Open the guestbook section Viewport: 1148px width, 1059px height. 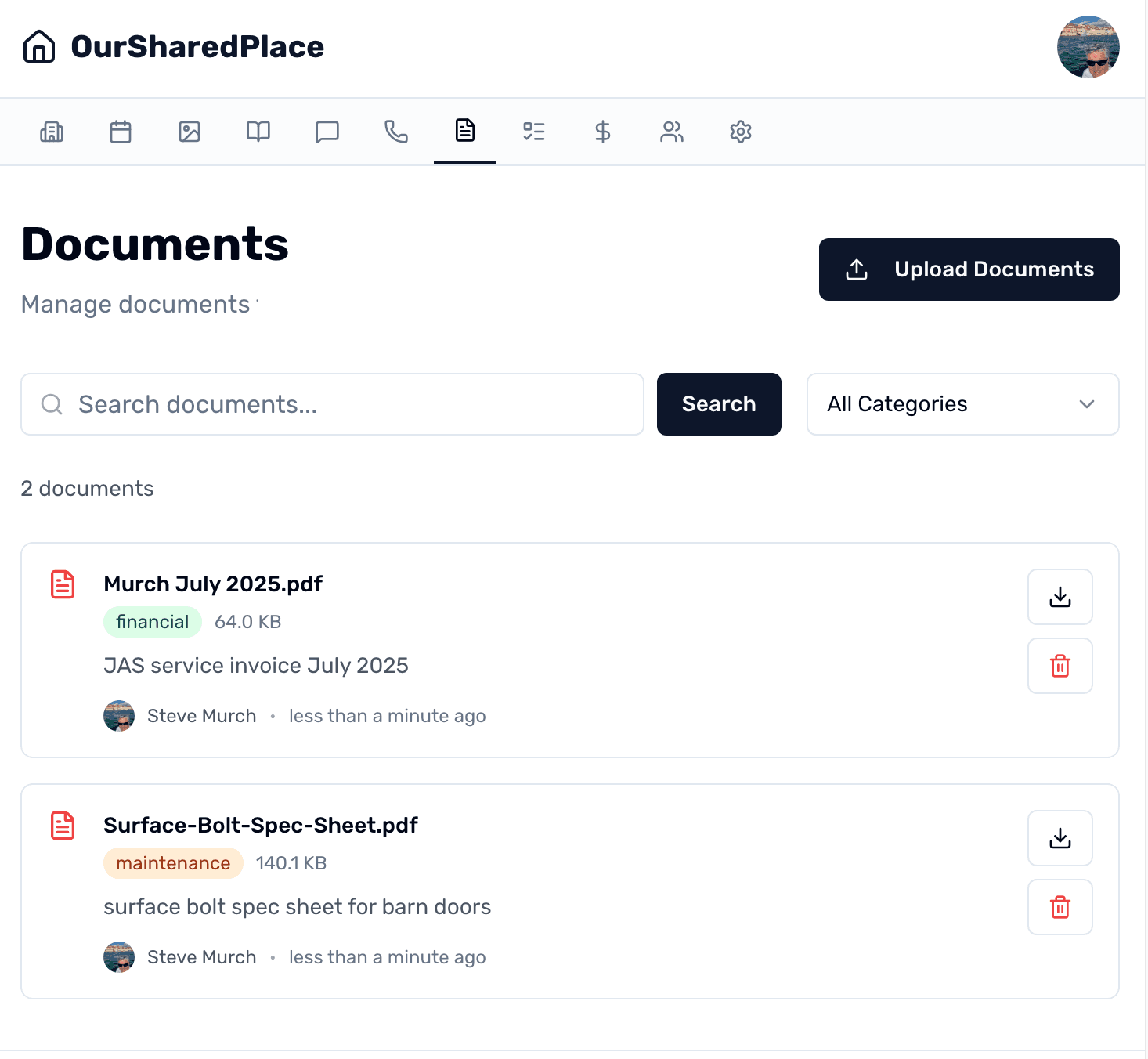(258, 132)
